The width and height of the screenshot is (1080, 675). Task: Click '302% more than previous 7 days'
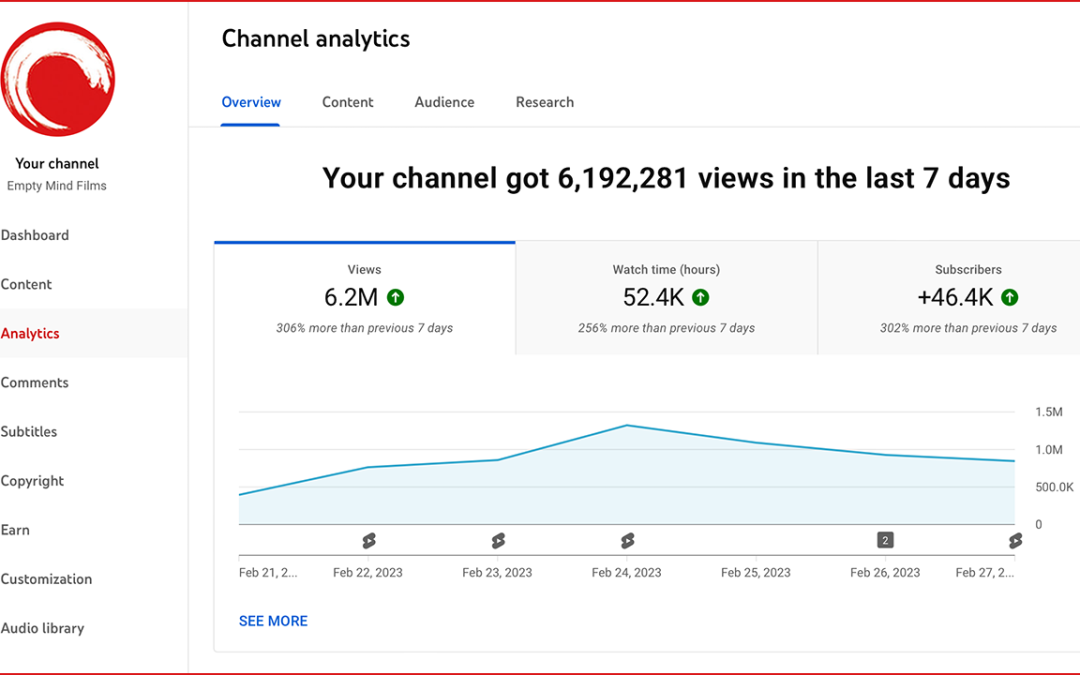pos(968,329)
